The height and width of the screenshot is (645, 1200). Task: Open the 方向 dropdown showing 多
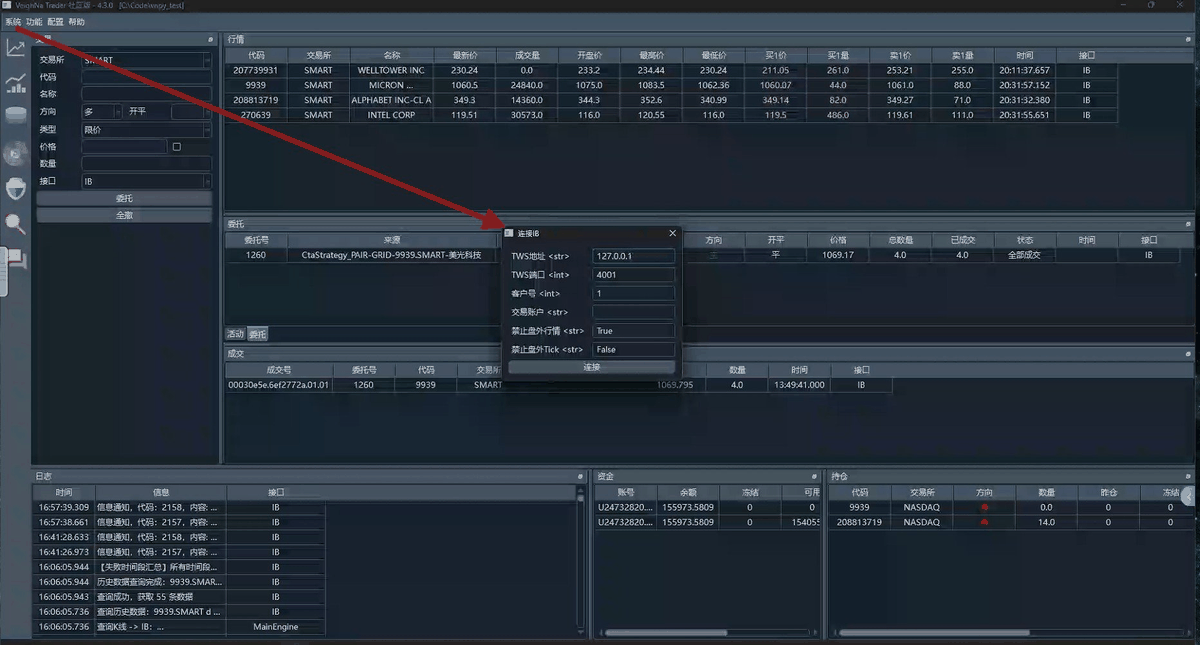[x=102, y=112]
